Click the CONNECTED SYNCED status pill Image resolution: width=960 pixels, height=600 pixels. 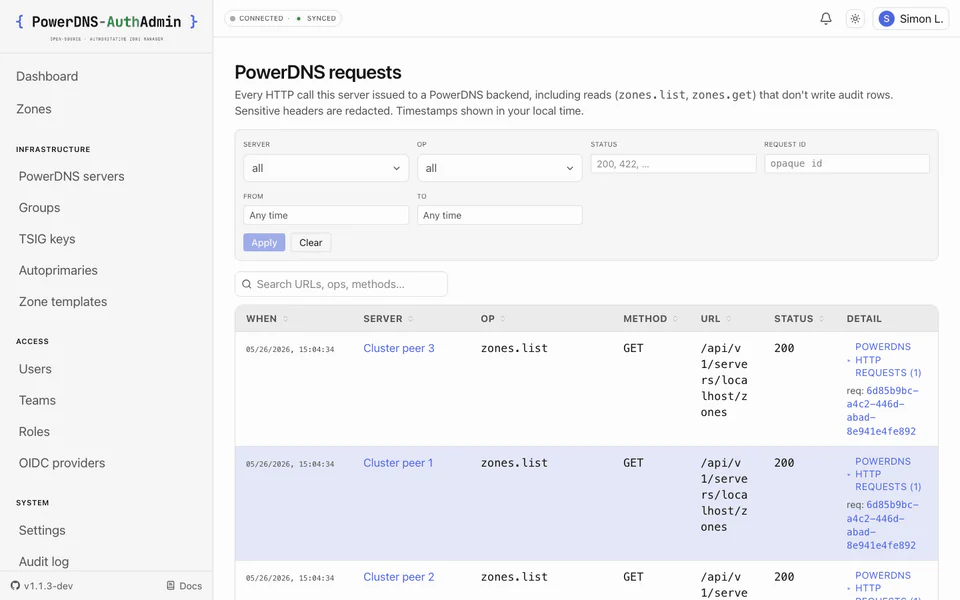pos(283,18)
